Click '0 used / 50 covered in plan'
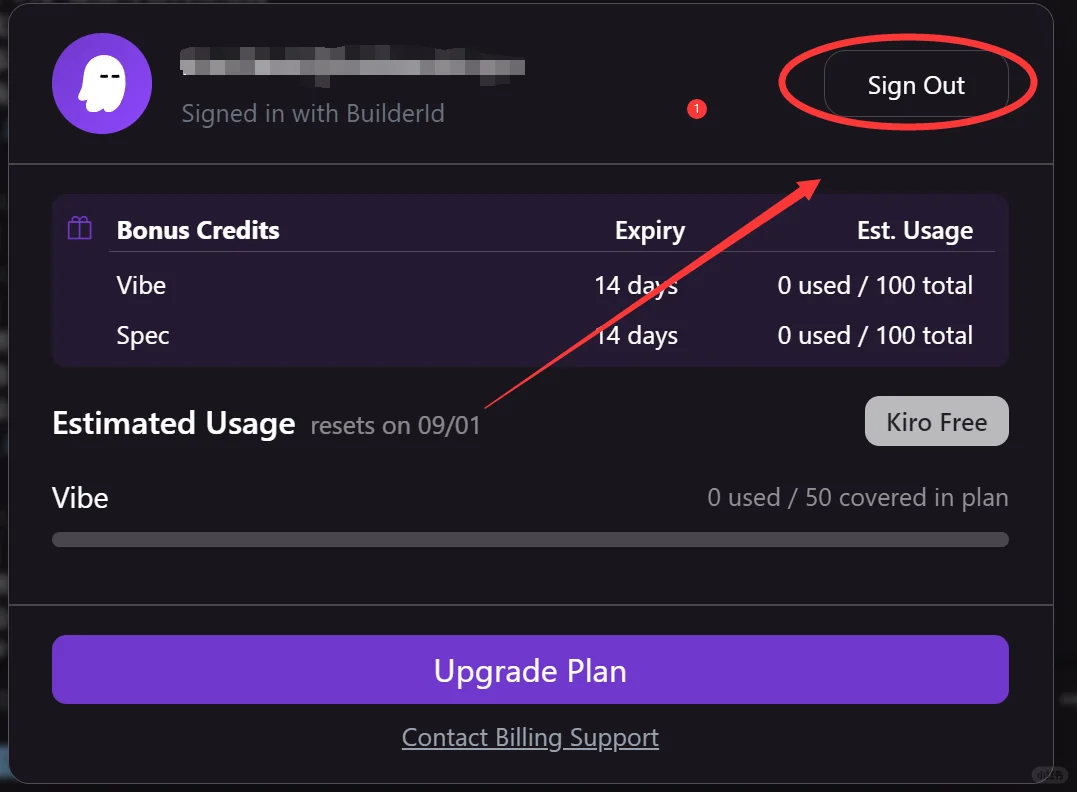The height and width of the screenshot is (792, 1077). pyautogui.click(x=857, y=497)
